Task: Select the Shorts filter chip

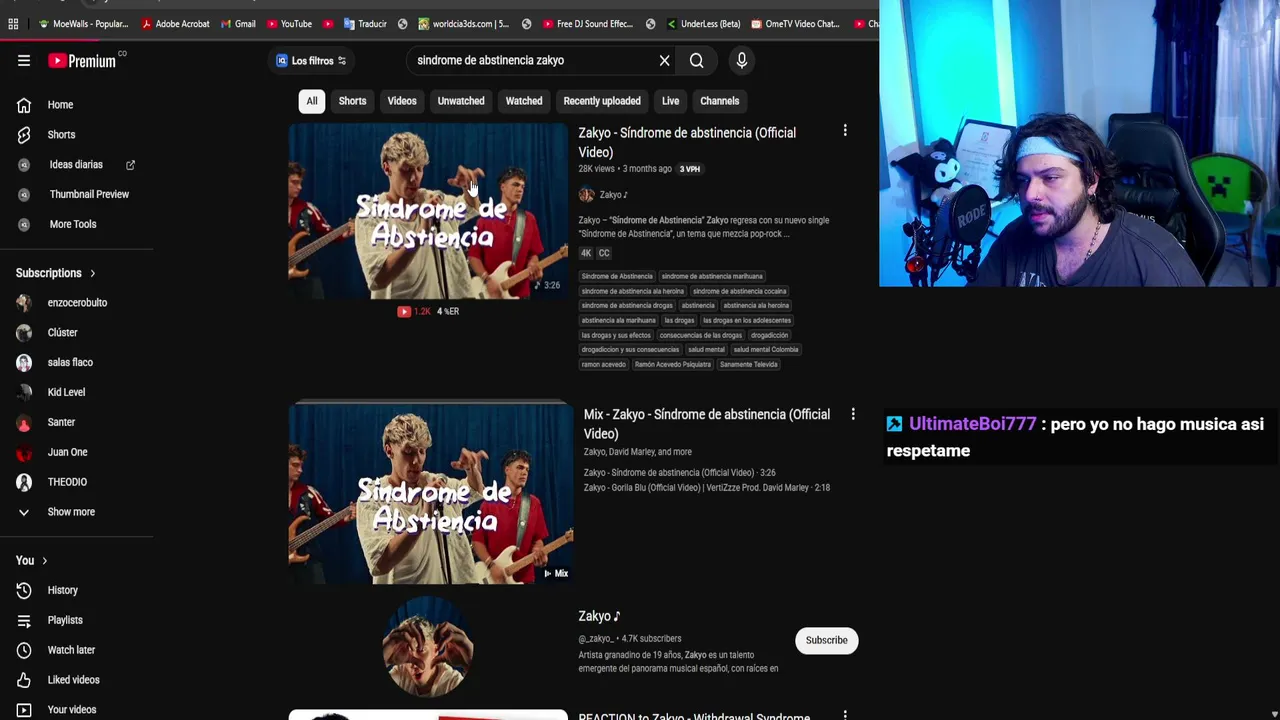Action: (352, 101)
